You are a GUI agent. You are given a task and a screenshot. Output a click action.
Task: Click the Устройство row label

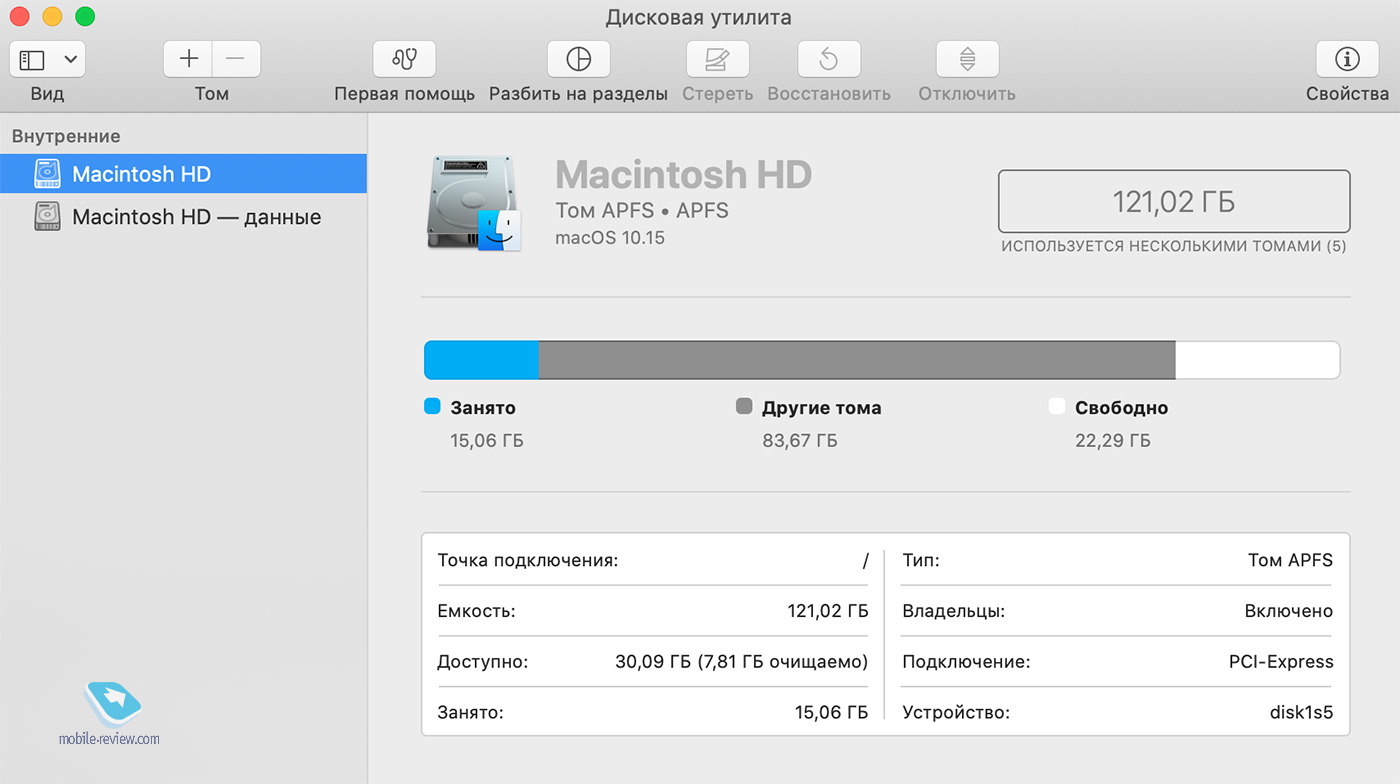956,713
